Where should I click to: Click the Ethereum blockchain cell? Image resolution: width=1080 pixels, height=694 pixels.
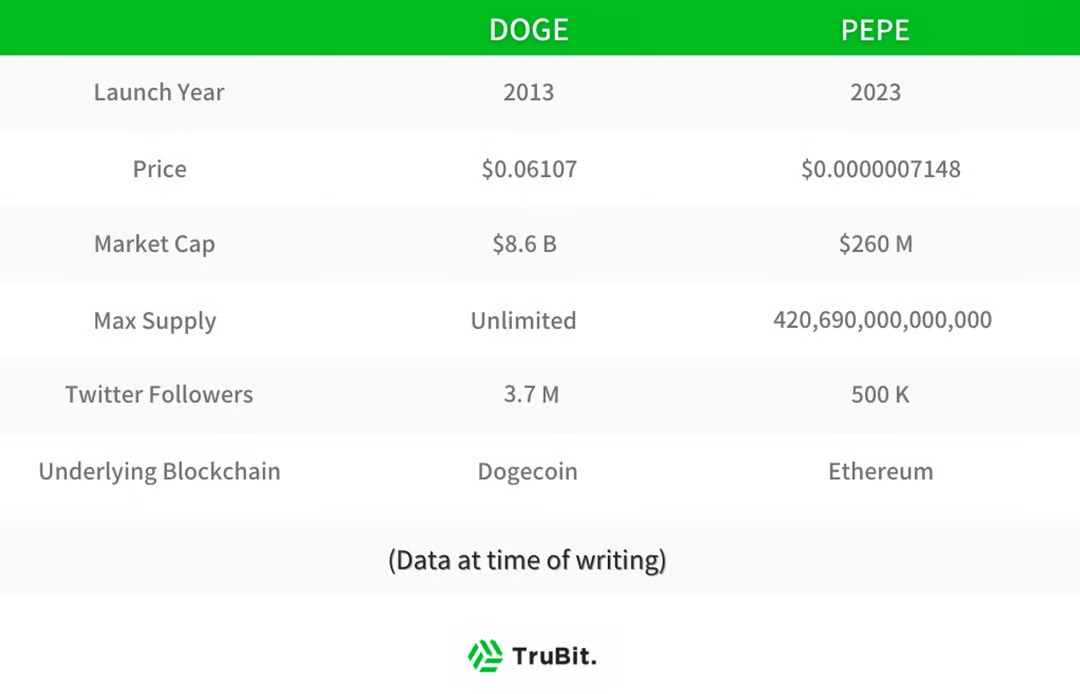[x=880, y=472]
